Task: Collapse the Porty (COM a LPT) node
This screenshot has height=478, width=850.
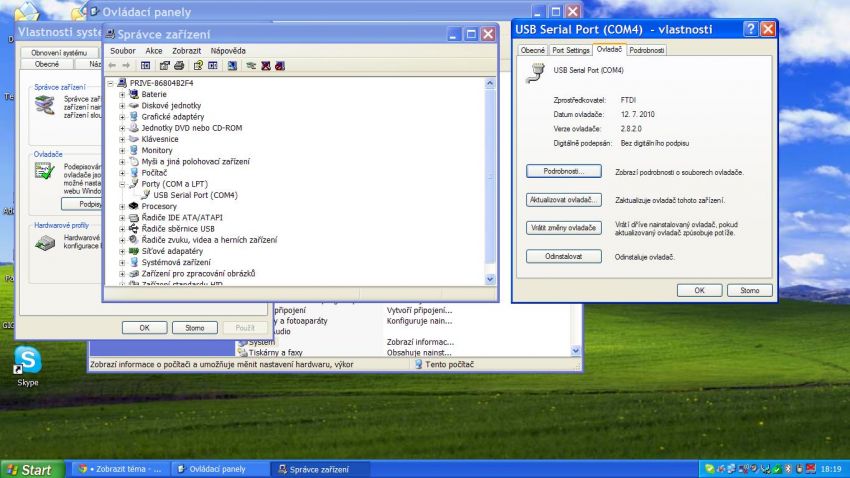Action: (x=122, y=184)
